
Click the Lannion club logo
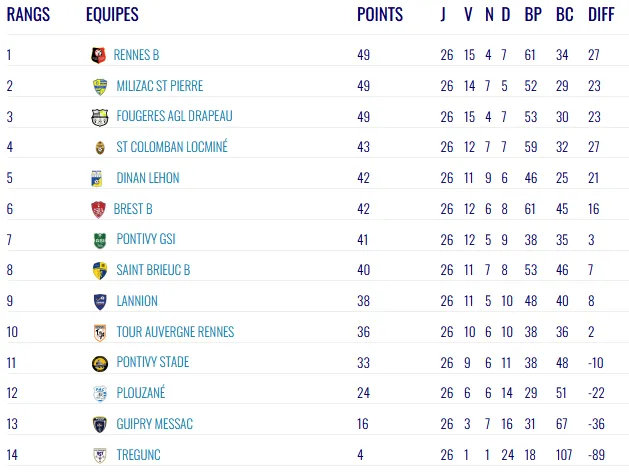pyautogui.click(x=99, y=301)
